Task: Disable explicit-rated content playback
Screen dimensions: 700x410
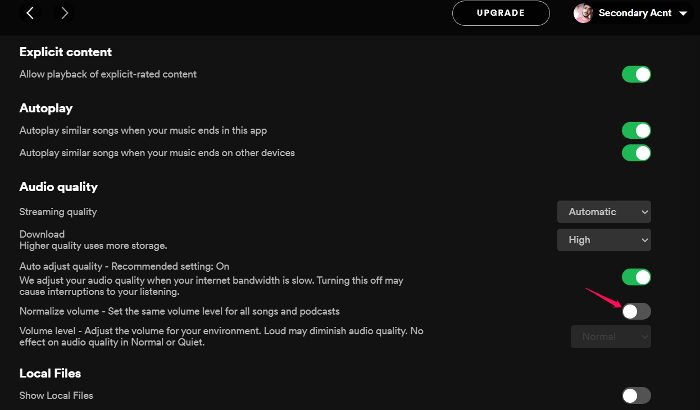Action: coord(636,74)
